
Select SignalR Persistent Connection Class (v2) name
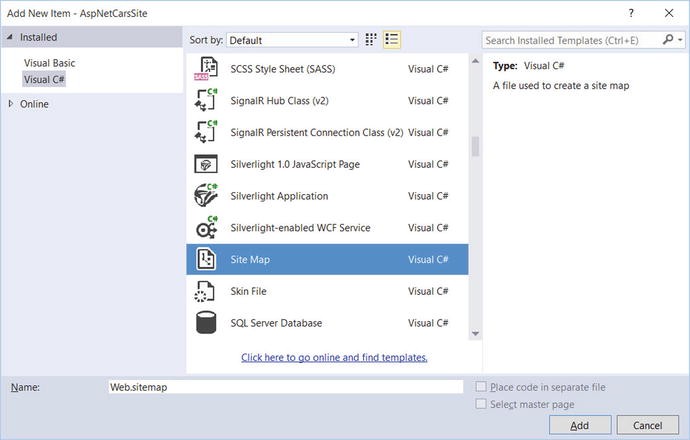(317, 132)
